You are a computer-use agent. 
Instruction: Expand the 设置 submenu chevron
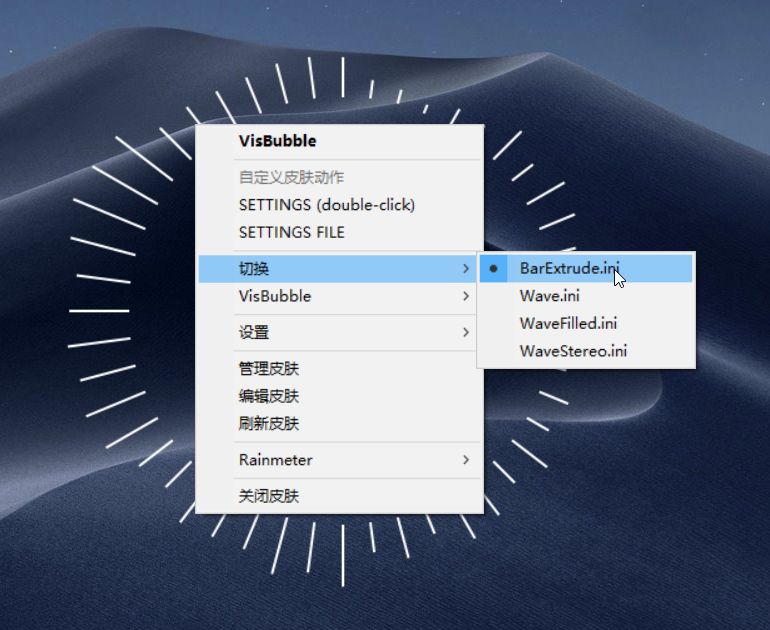coord(466,332)
